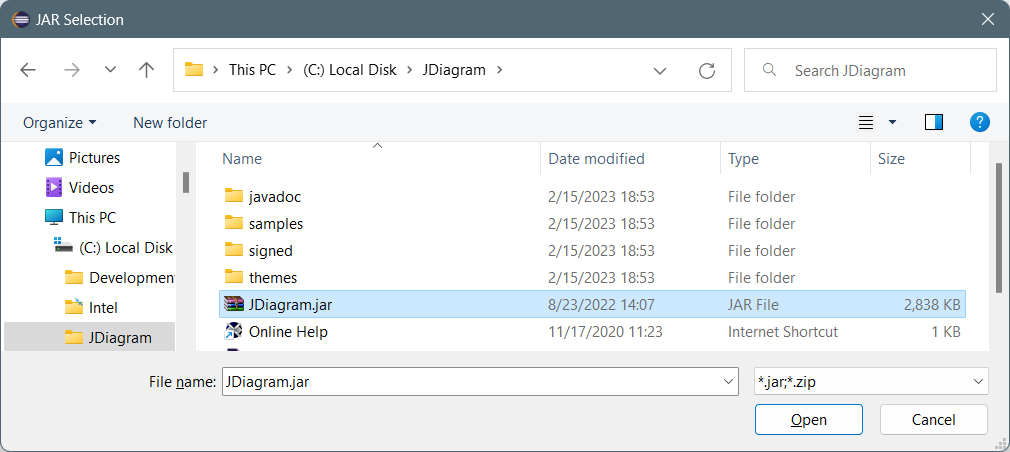Click the themes folder icon

tap(234, 277)
